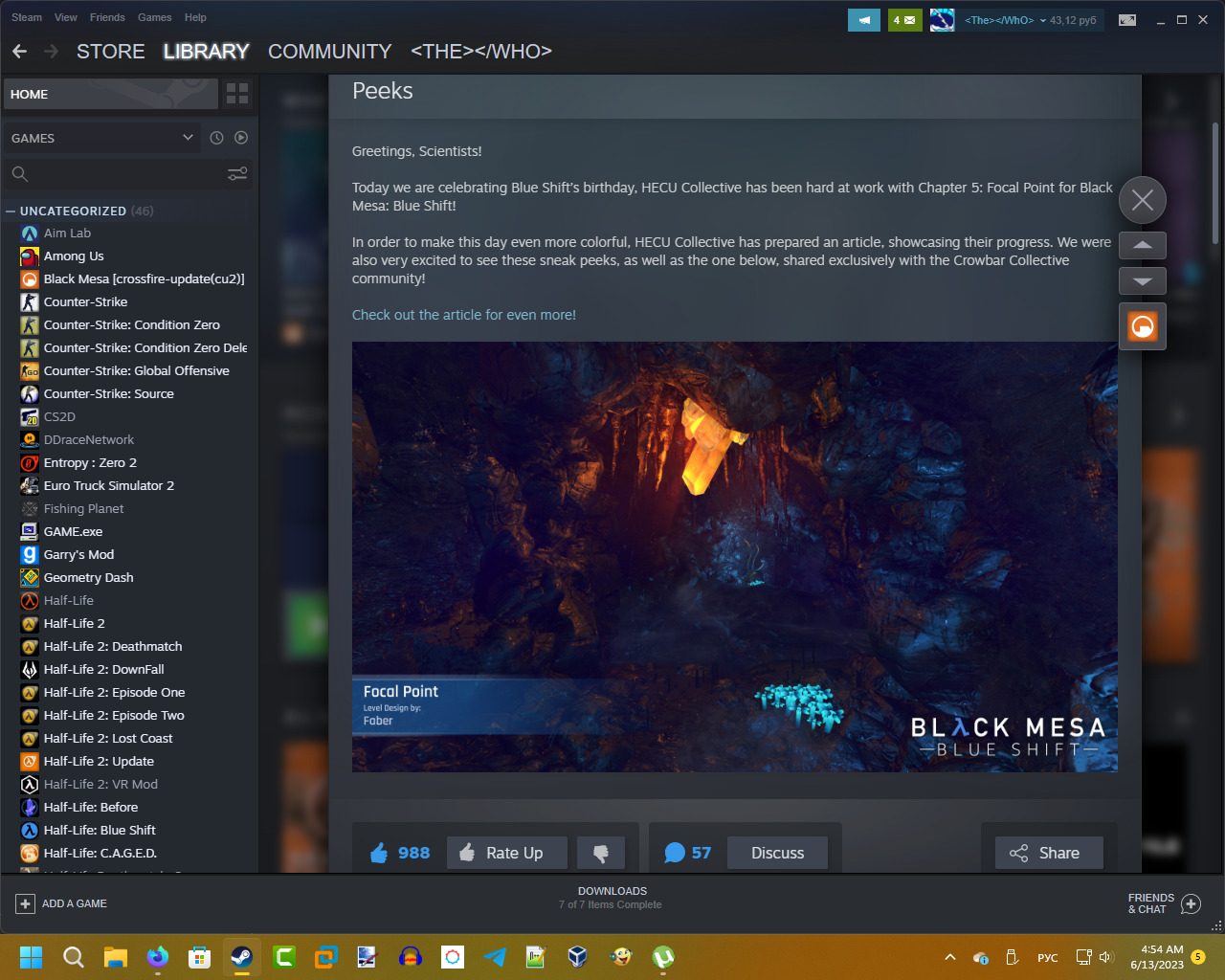
Task: Open Black Mesa game icon in overlay
Action: coord(1143,327)
